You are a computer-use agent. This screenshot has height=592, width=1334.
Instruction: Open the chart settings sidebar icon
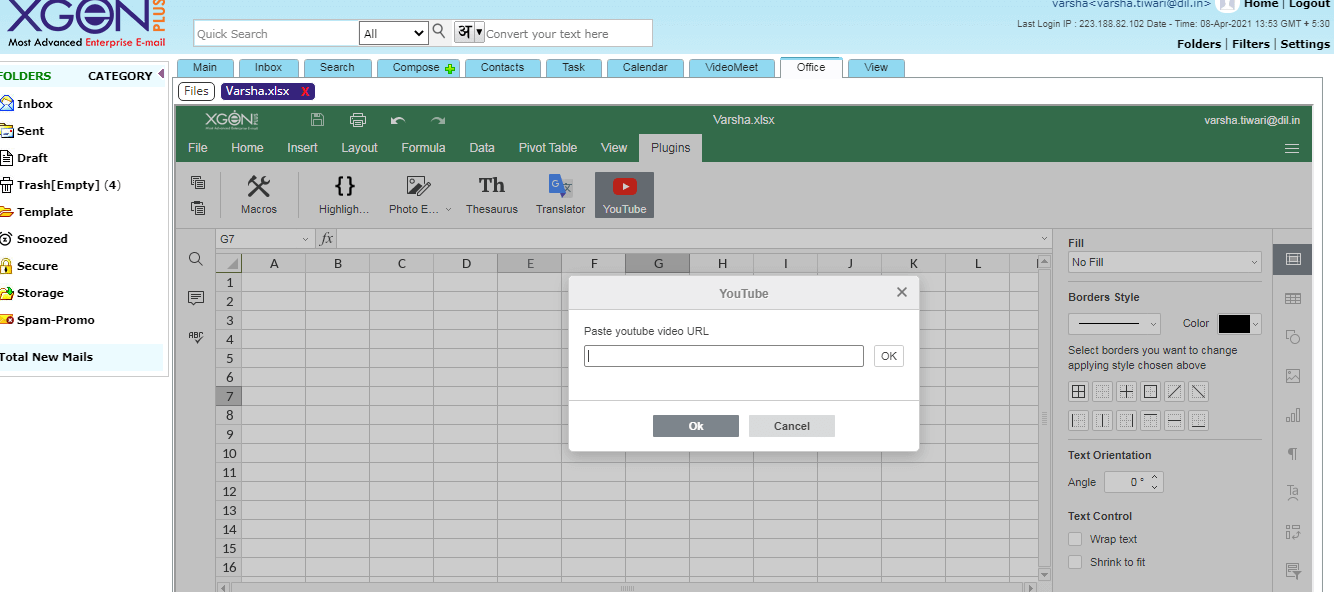pos(1293,415)
